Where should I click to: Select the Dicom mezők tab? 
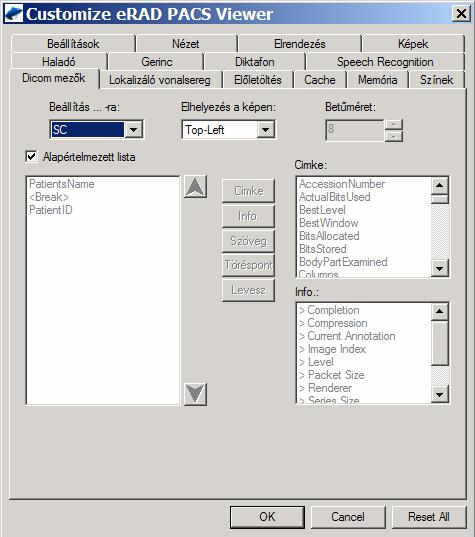click(54, 78)
